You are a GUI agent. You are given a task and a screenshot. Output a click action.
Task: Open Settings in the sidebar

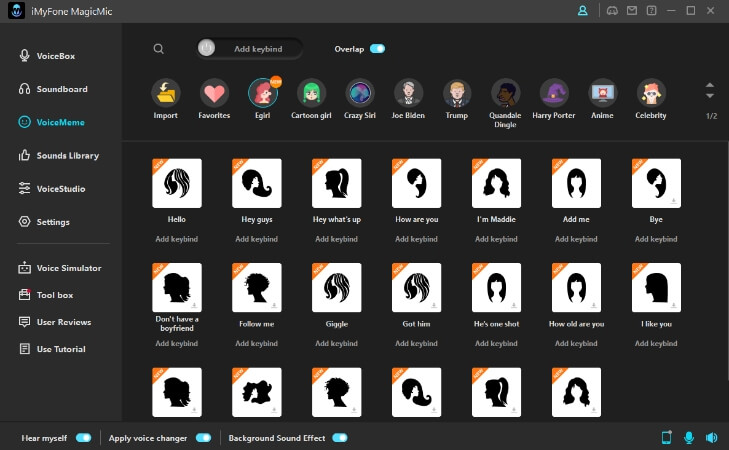click(44, 222)
